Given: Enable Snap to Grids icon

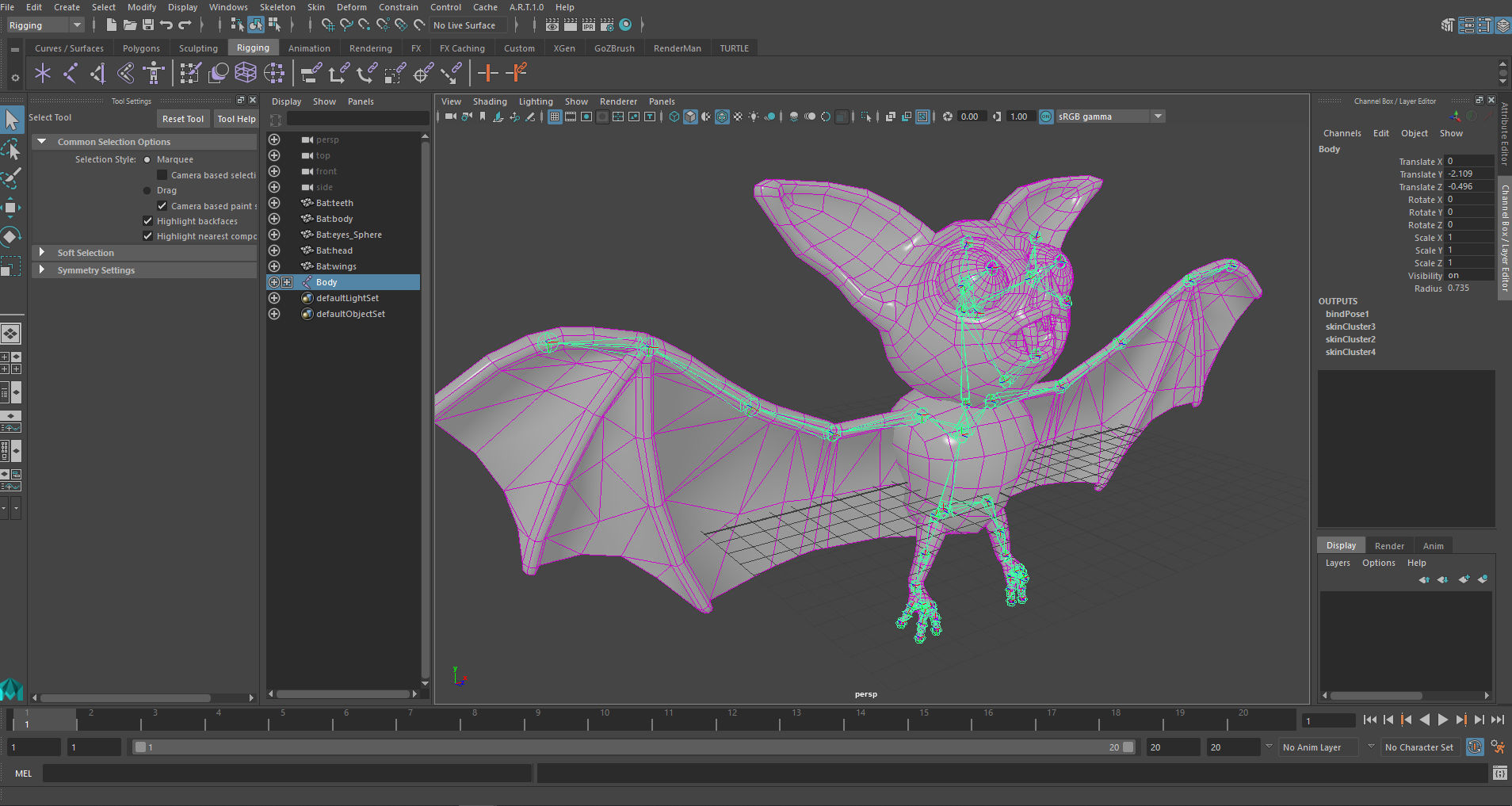Looking at the screenshot, I should 328,25.
